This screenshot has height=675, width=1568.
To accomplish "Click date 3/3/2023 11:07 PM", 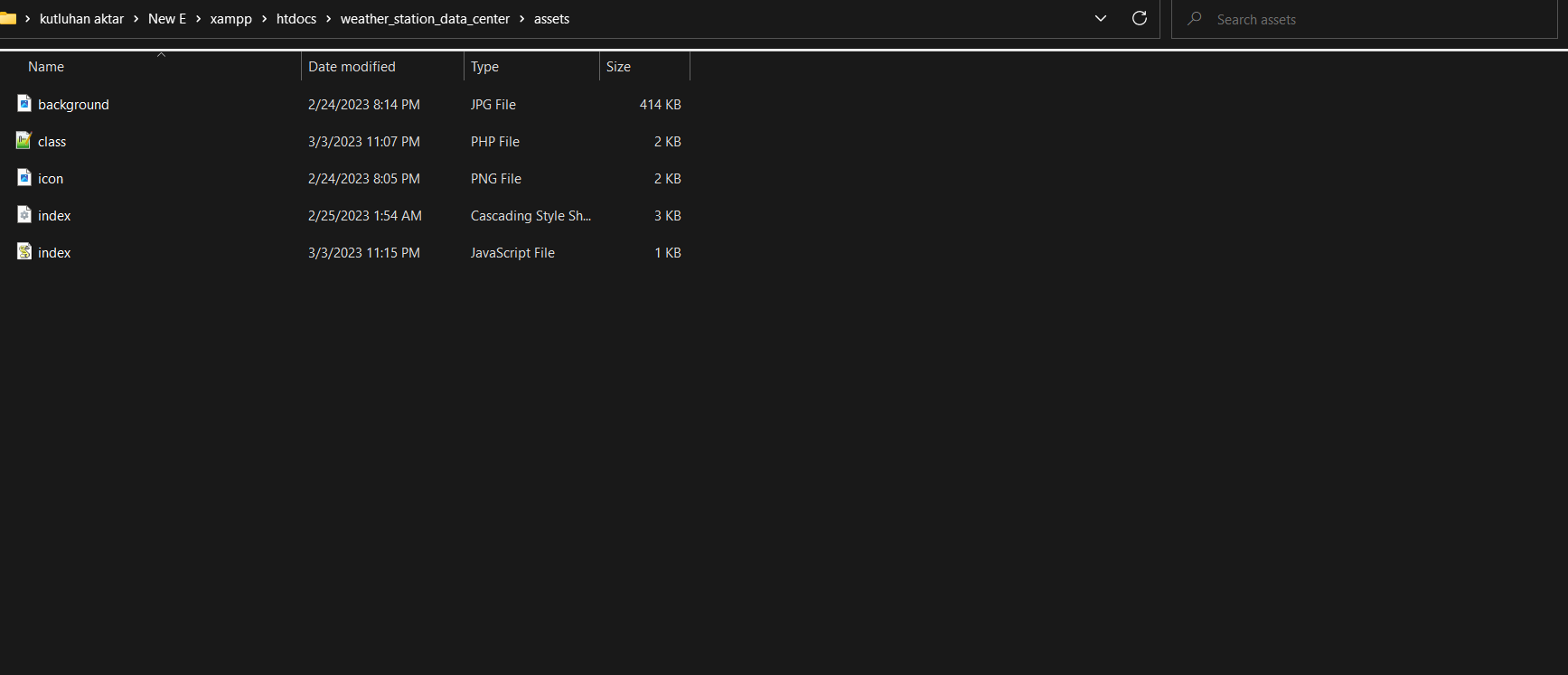I will point(364,142).
